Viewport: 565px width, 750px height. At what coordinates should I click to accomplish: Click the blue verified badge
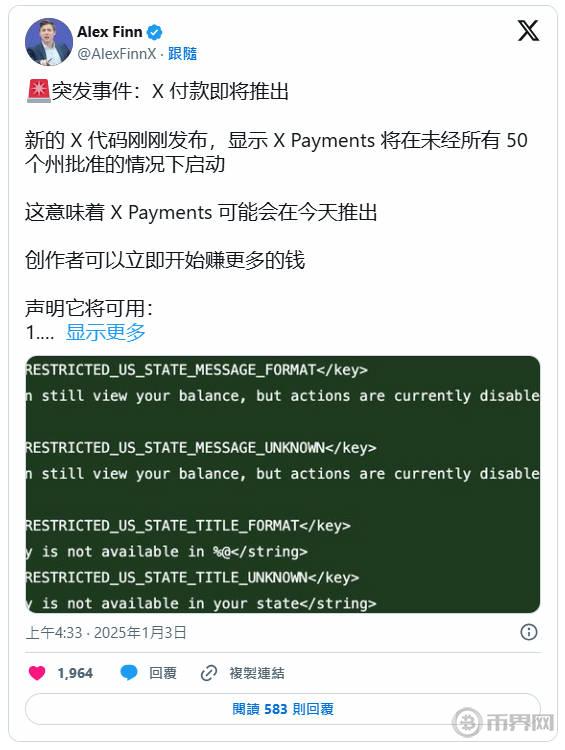tap(155, 33)
